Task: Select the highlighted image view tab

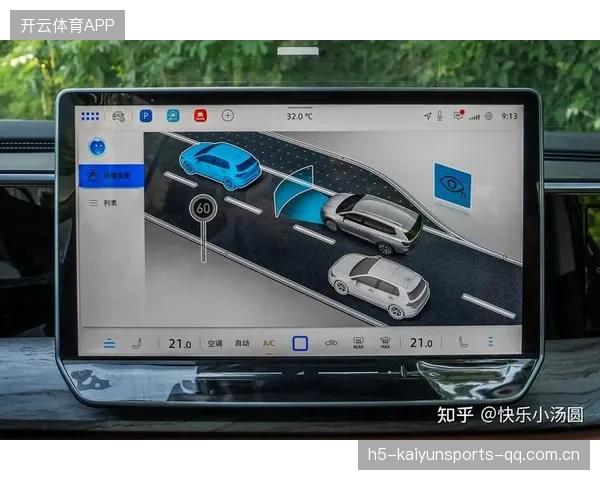Action: 111,176
